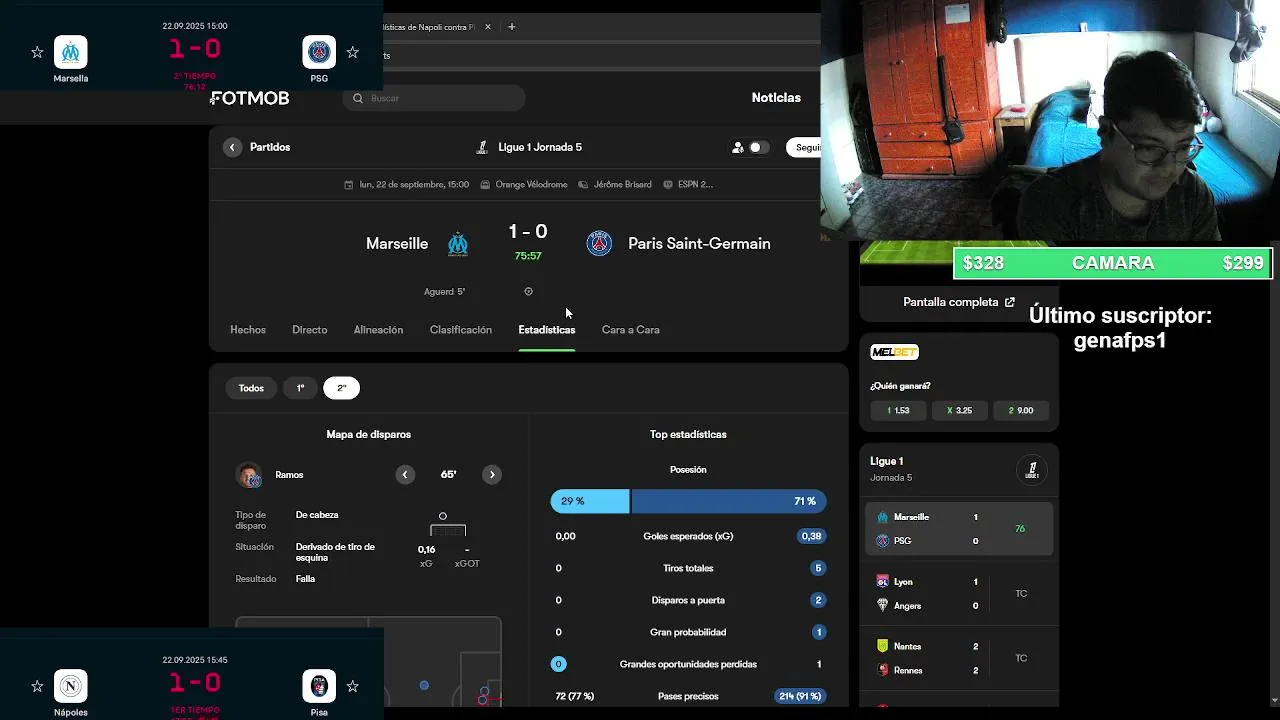1280x720 pixels.
Task: Favorite Pisa with star in overlay
Action: pos(352,686)
